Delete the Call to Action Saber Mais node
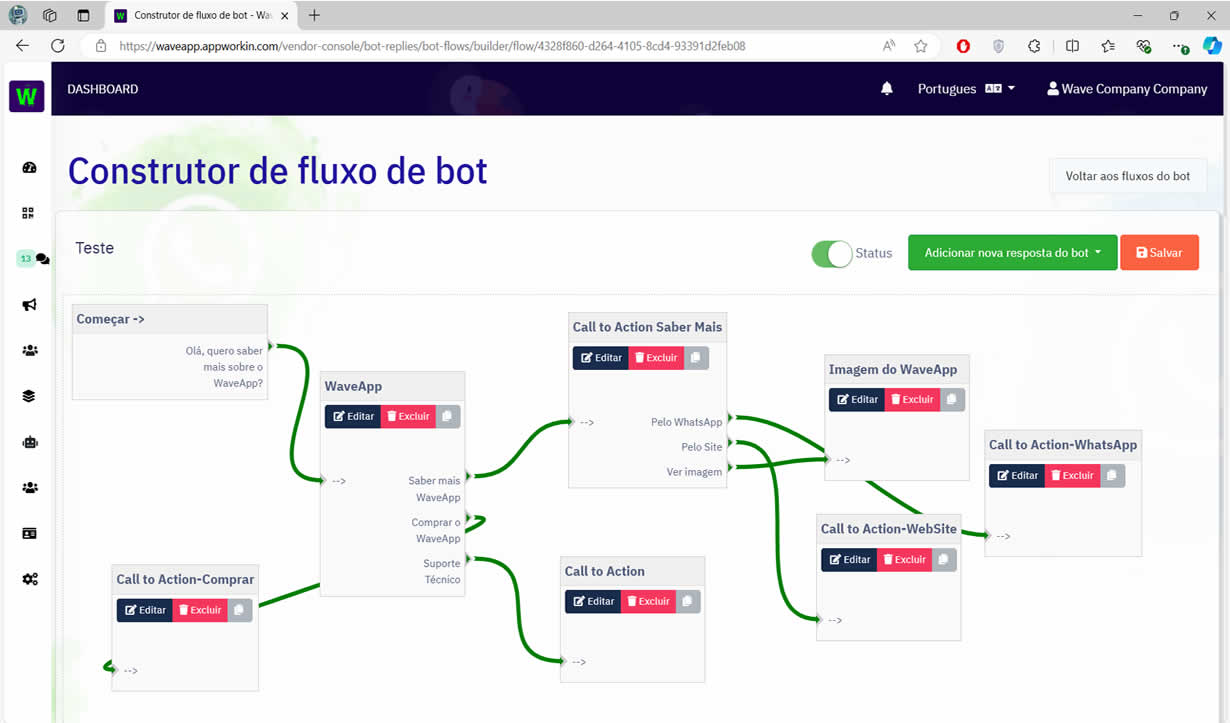The width and height of the screenshot is (1230, 723). 656,357
